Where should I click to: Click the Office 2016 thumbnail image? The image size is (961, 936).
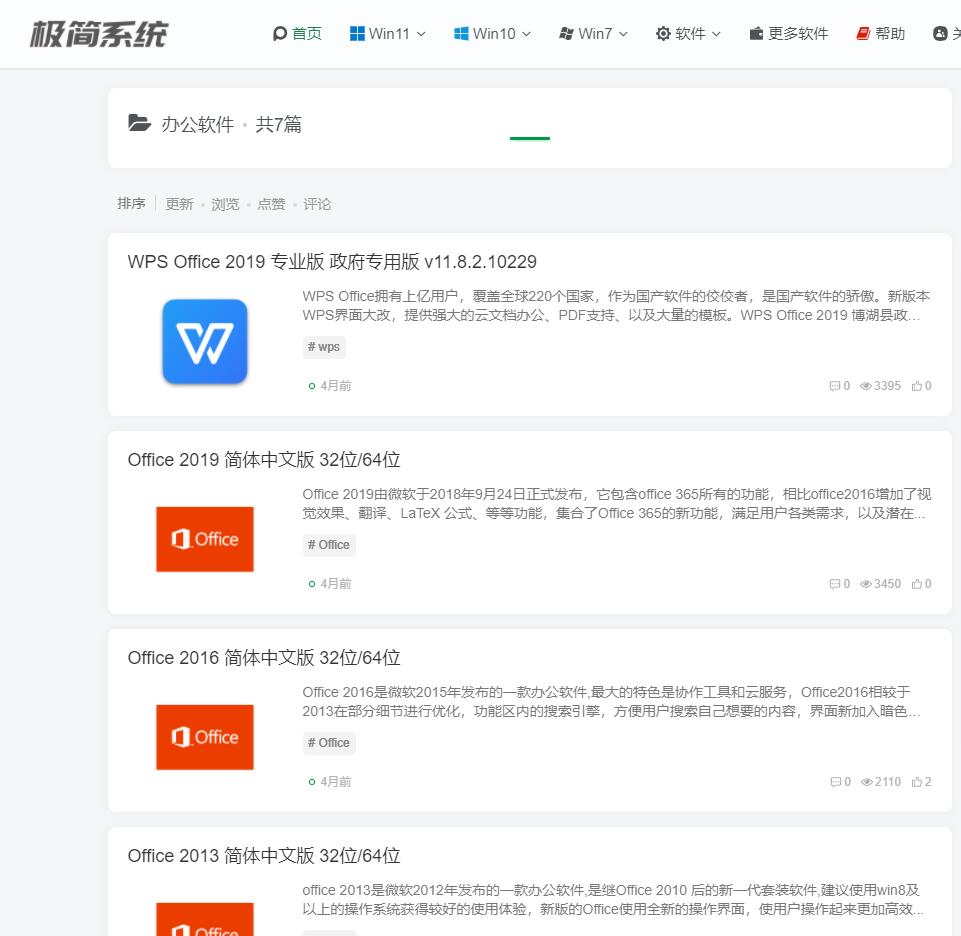click(x=204, y=737)
